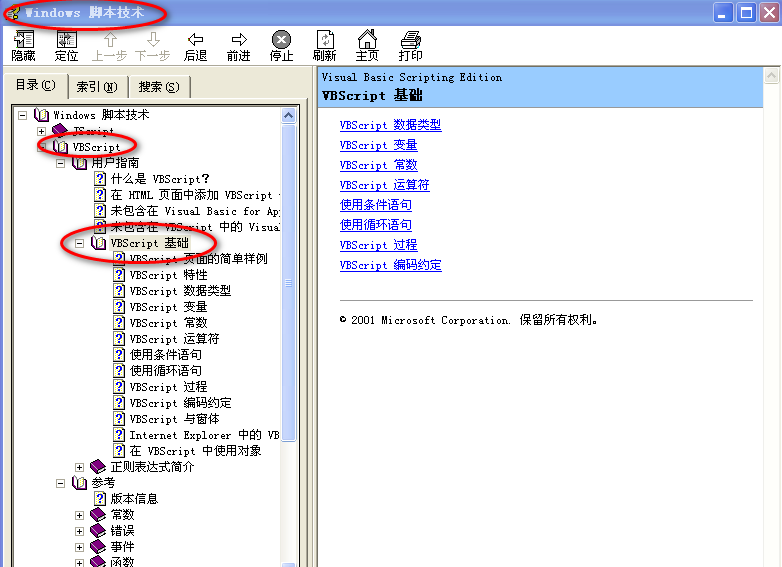Click the page icon beside VBScript 特性

click(x=119, y=275)
